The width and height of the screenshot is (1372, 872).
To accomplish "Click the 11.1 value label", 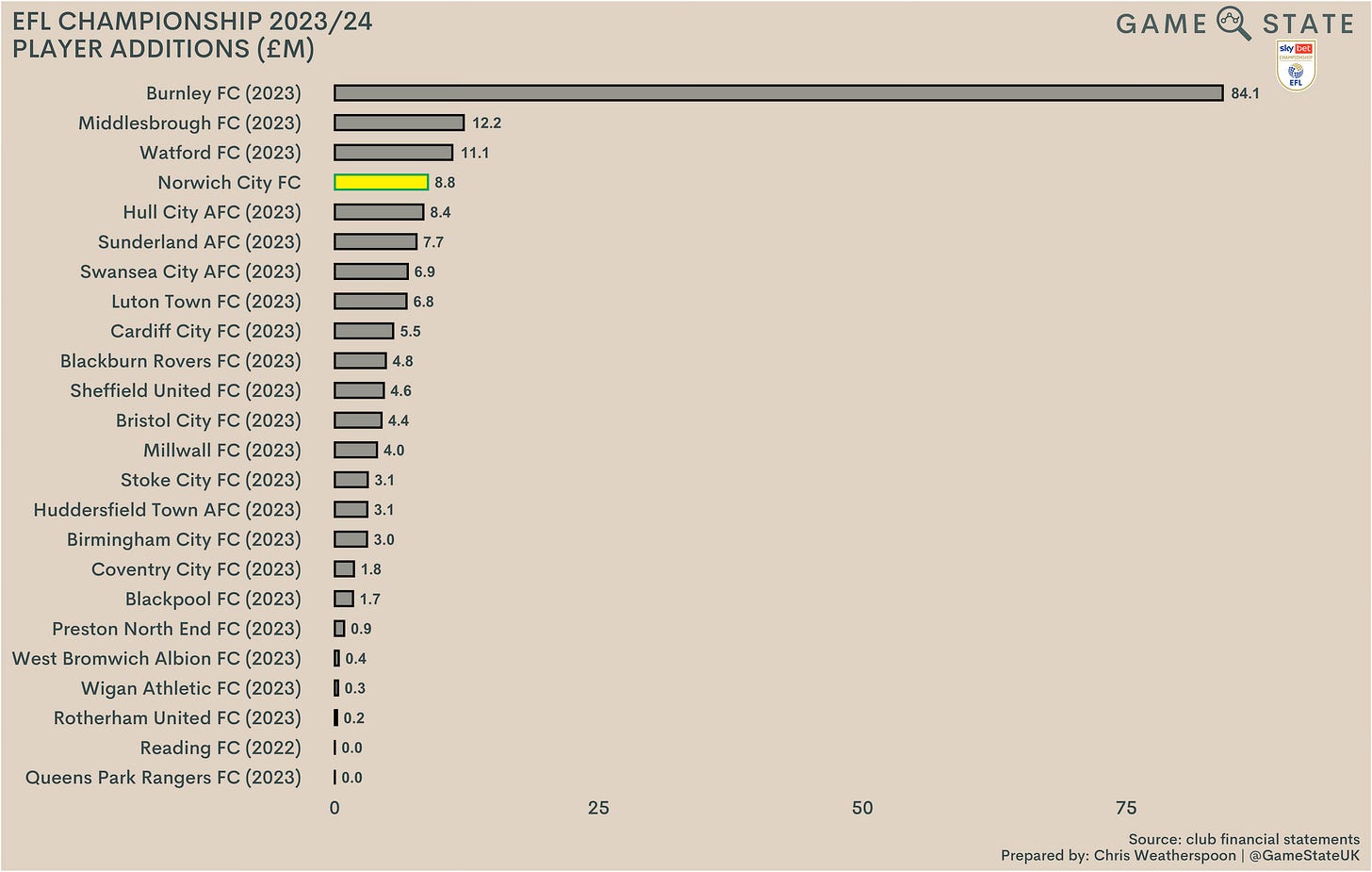I will point(475,153).
